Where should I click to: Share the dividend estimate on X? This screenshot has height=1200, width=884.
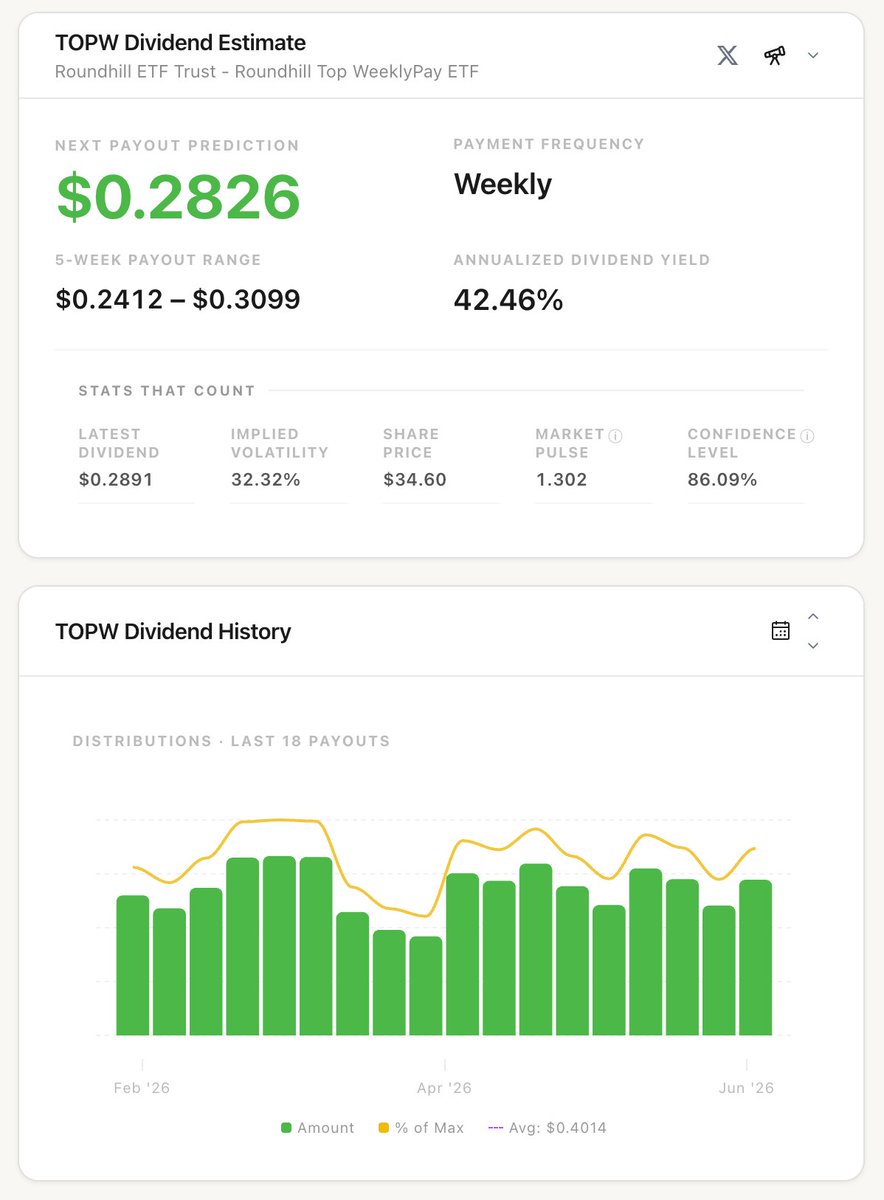[x=728, y=55]
